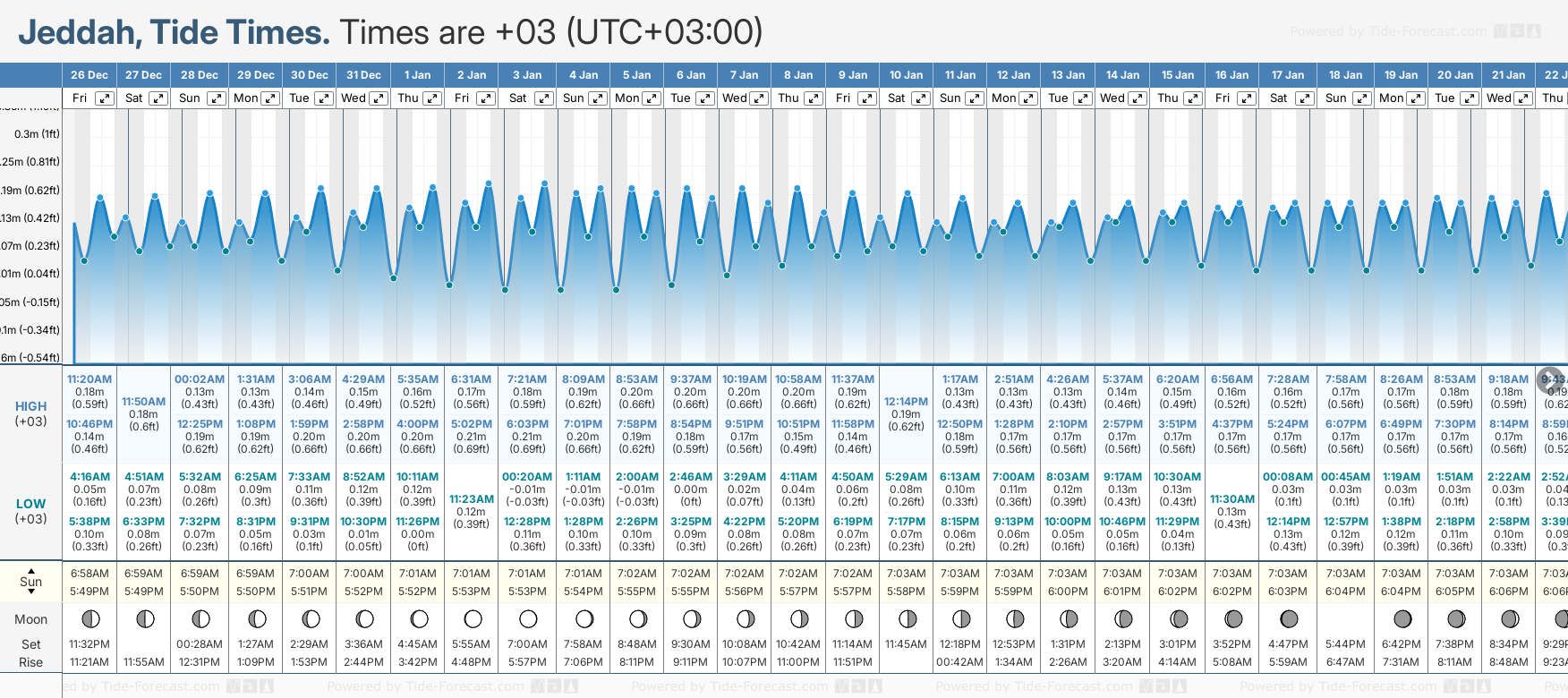
Task: Click the 11:20AM high tide on 26 Dec
Action: pos(89,379)
